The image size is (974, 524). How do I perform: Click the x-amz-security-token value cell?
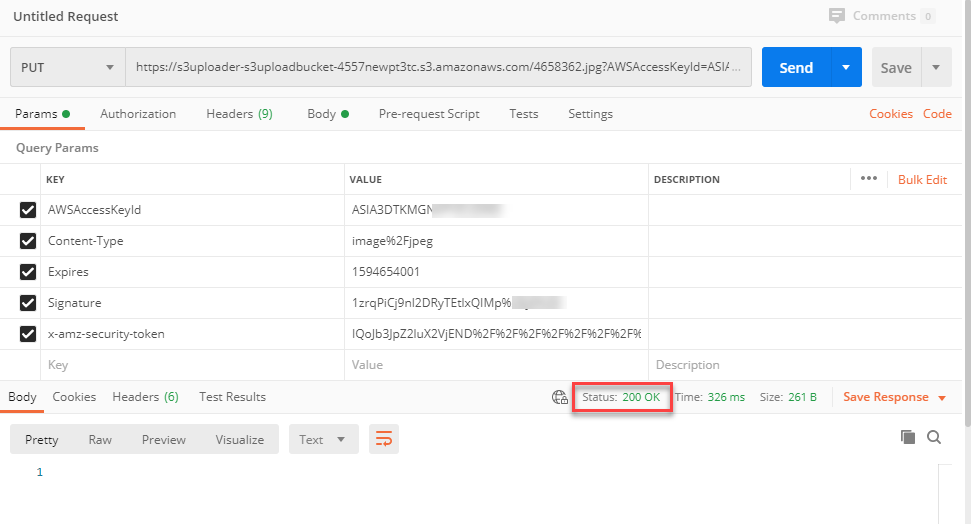click(496, 334)
